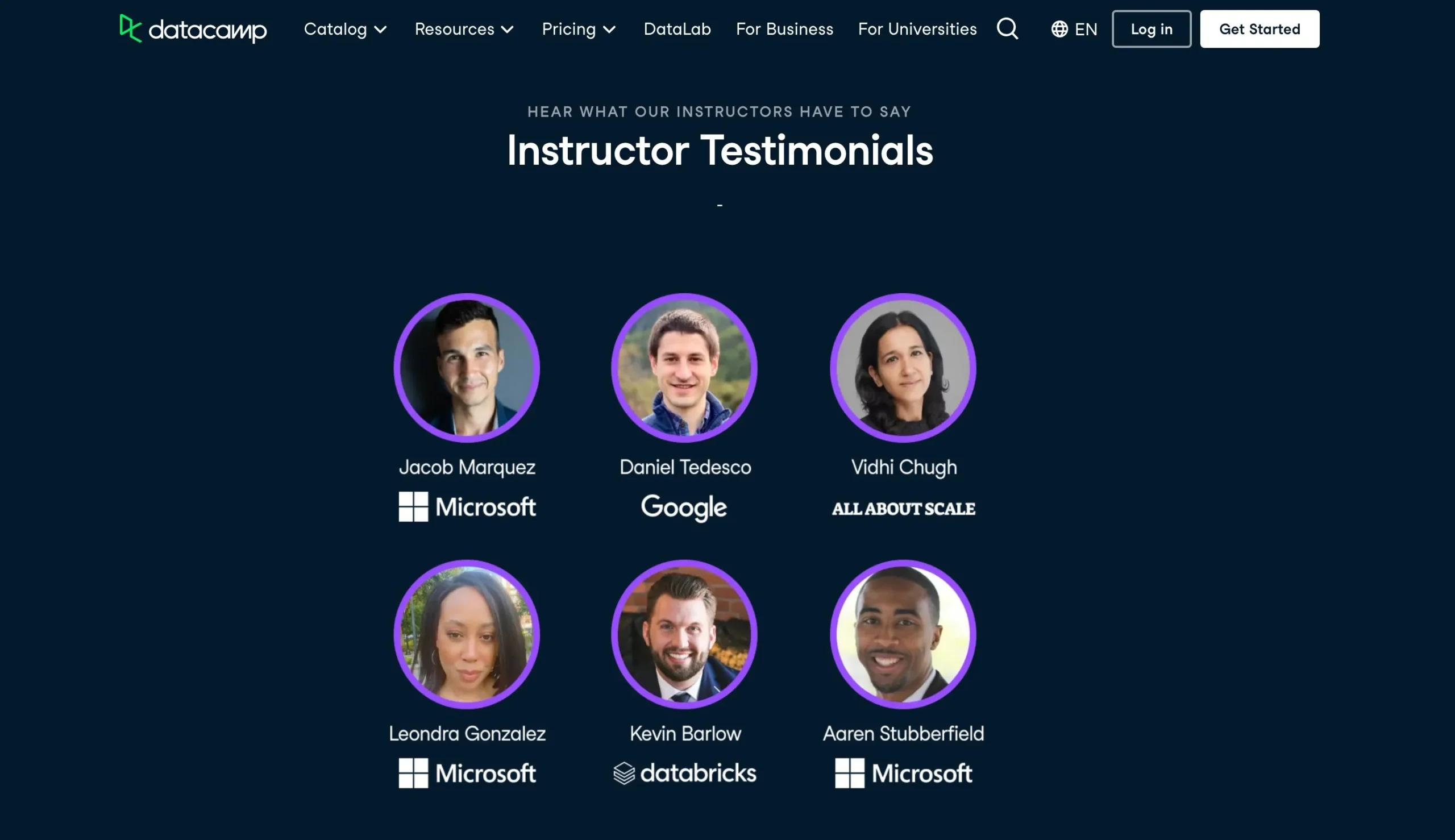This screenshot has height=840, width=1455.
Task: Open the DataLab menu item
Action: pos(677,28)
